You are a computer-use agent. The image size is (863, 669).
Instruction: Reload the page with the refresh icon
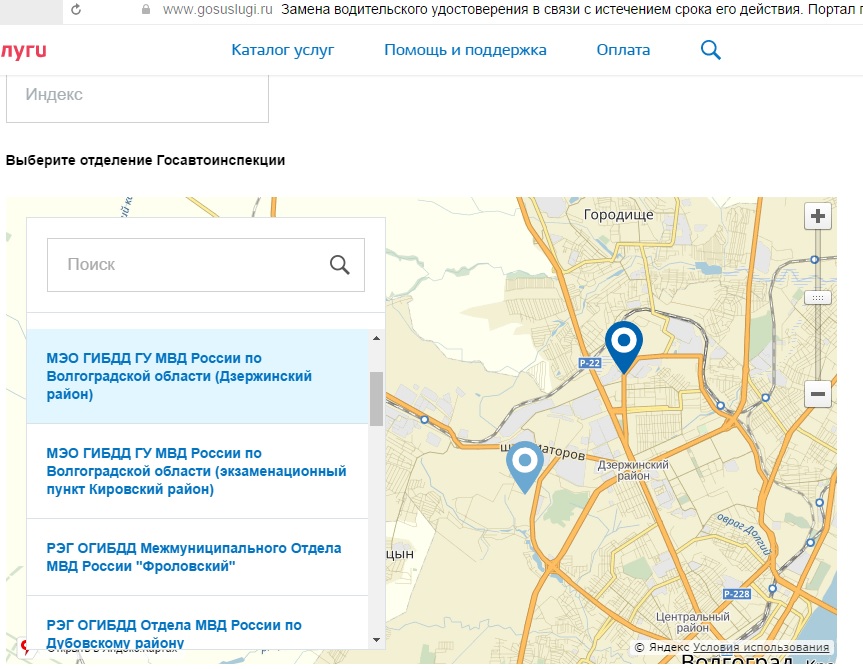click(x=76, y=9)
